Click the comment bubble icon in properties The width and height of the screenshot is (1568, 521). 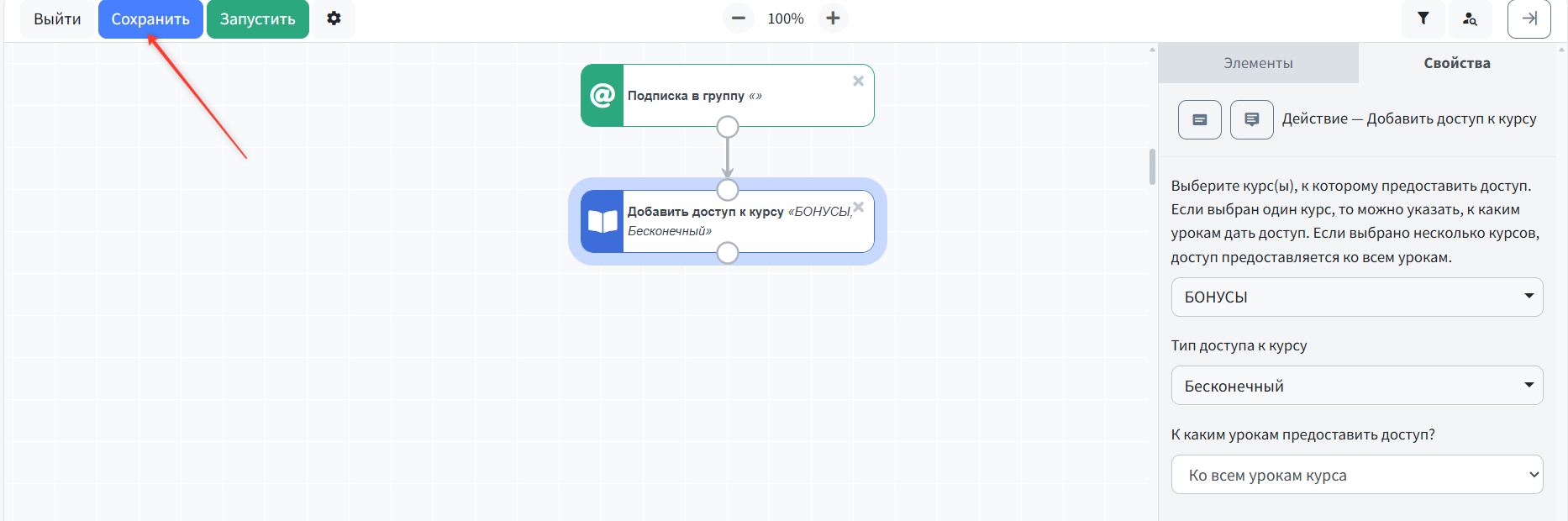click(1251, 119)
